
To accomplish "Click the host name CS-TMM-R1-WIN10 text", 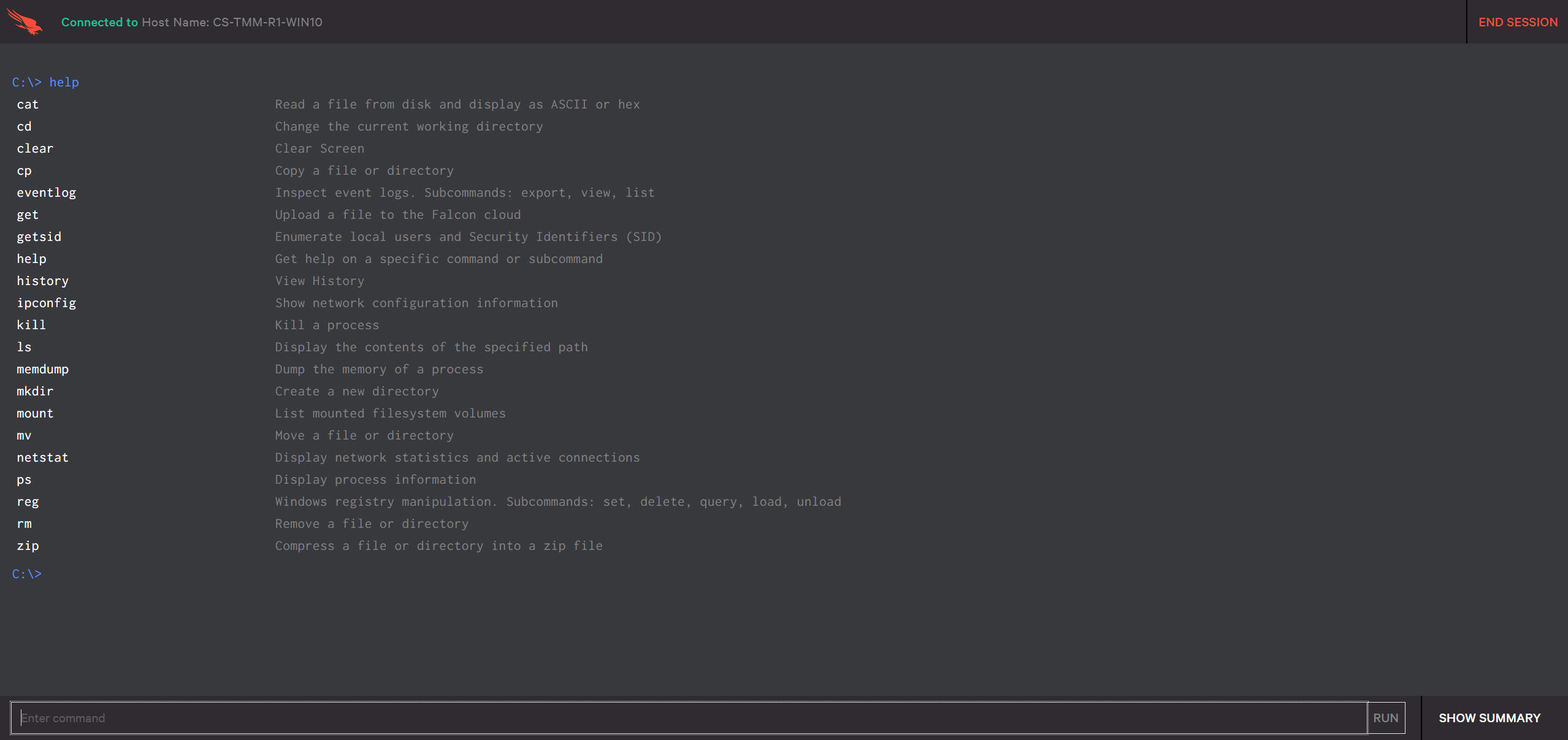I will click(x=267, y=22).
